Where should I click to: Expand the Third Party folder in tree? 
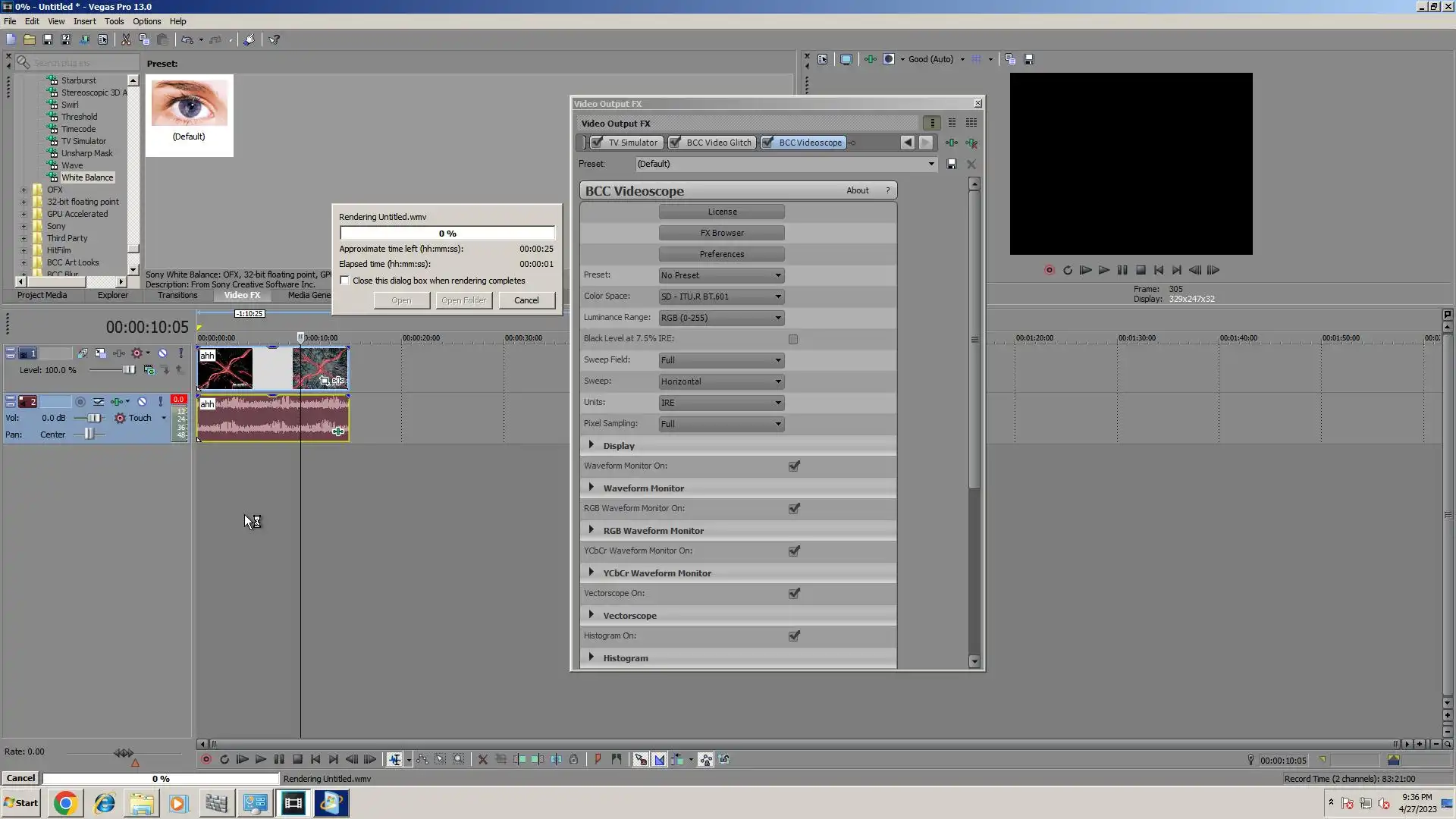tap(24, 238)
